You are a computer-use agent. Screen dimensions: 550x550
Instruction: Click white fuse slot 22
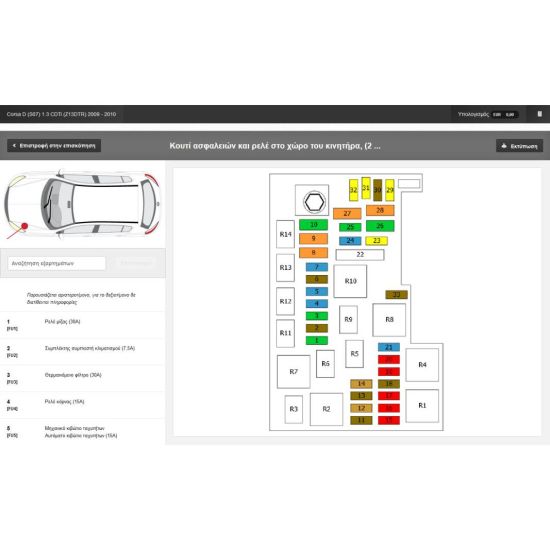tap(360, 255)
